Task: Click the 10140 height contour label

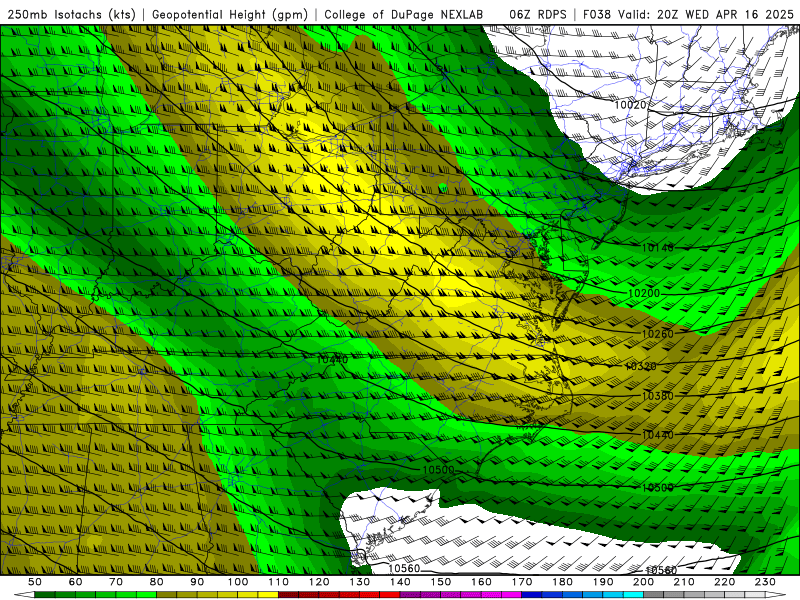Action: (x=658, y=248)
